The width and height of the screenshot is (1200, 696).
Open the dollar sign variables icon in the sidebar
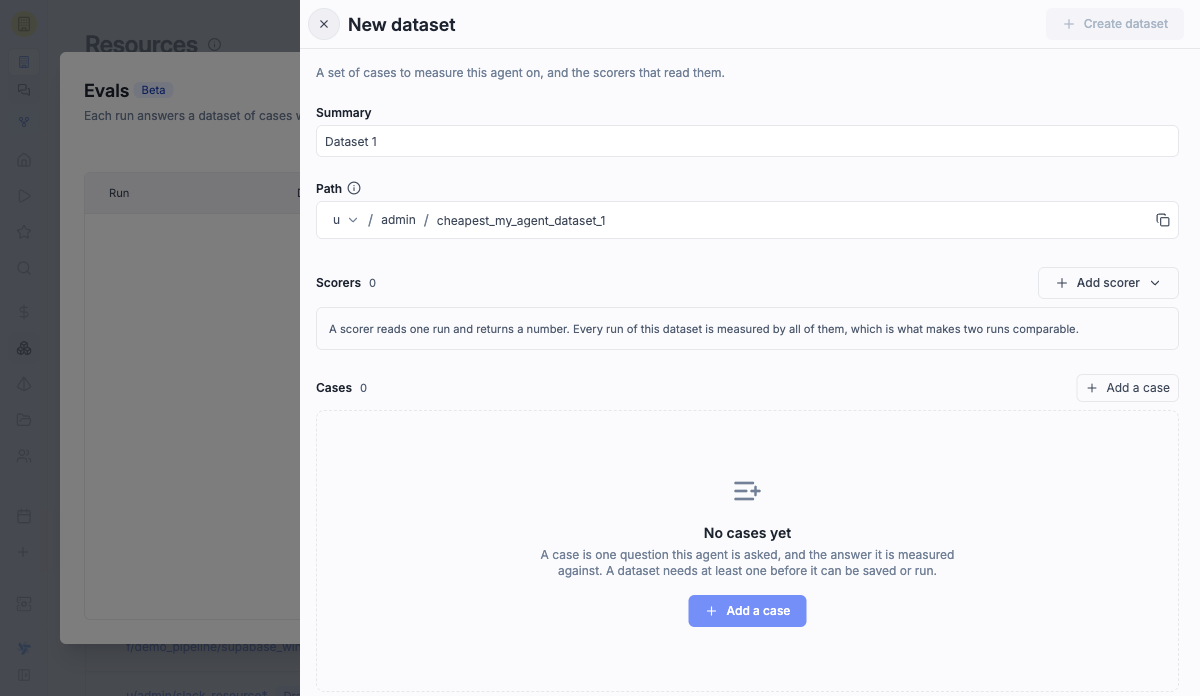(24, 312)
